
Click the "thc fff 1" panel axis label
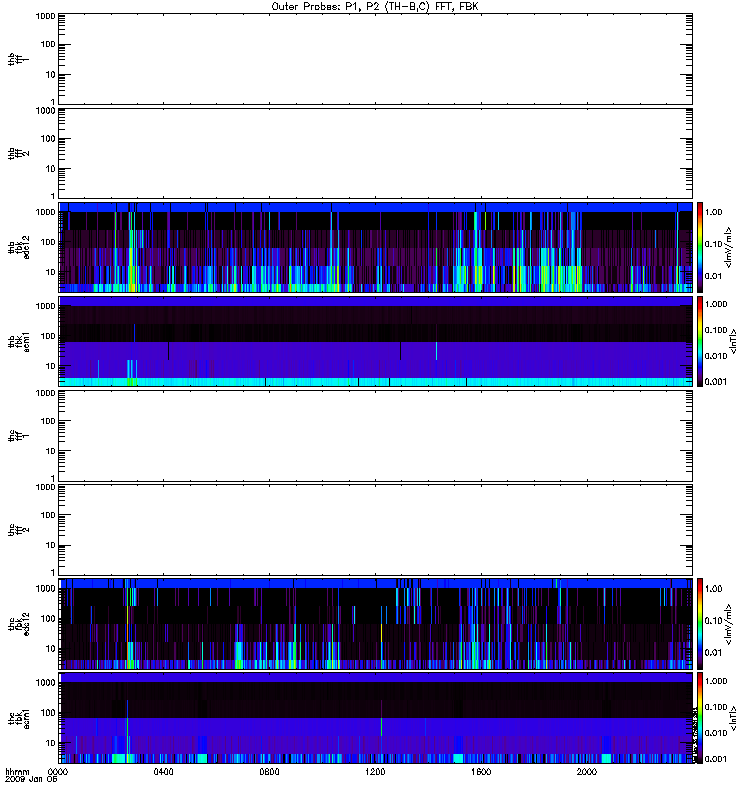coord(18,436)
